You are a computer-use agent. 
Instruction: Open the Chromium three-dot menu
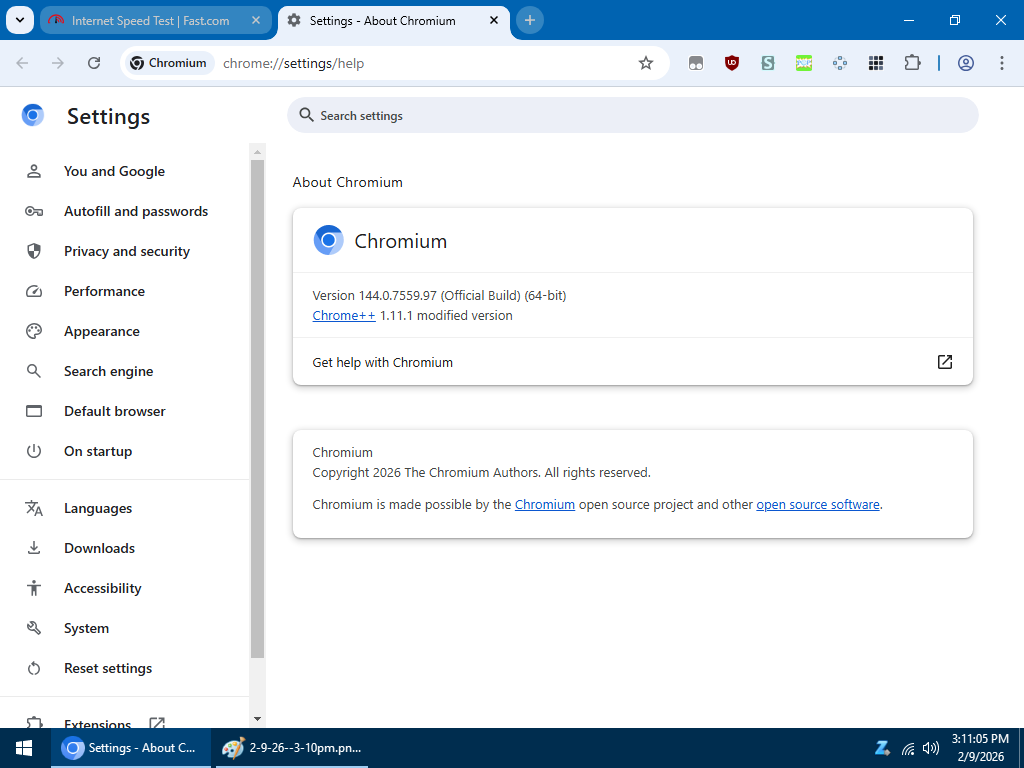[1002, 63]
